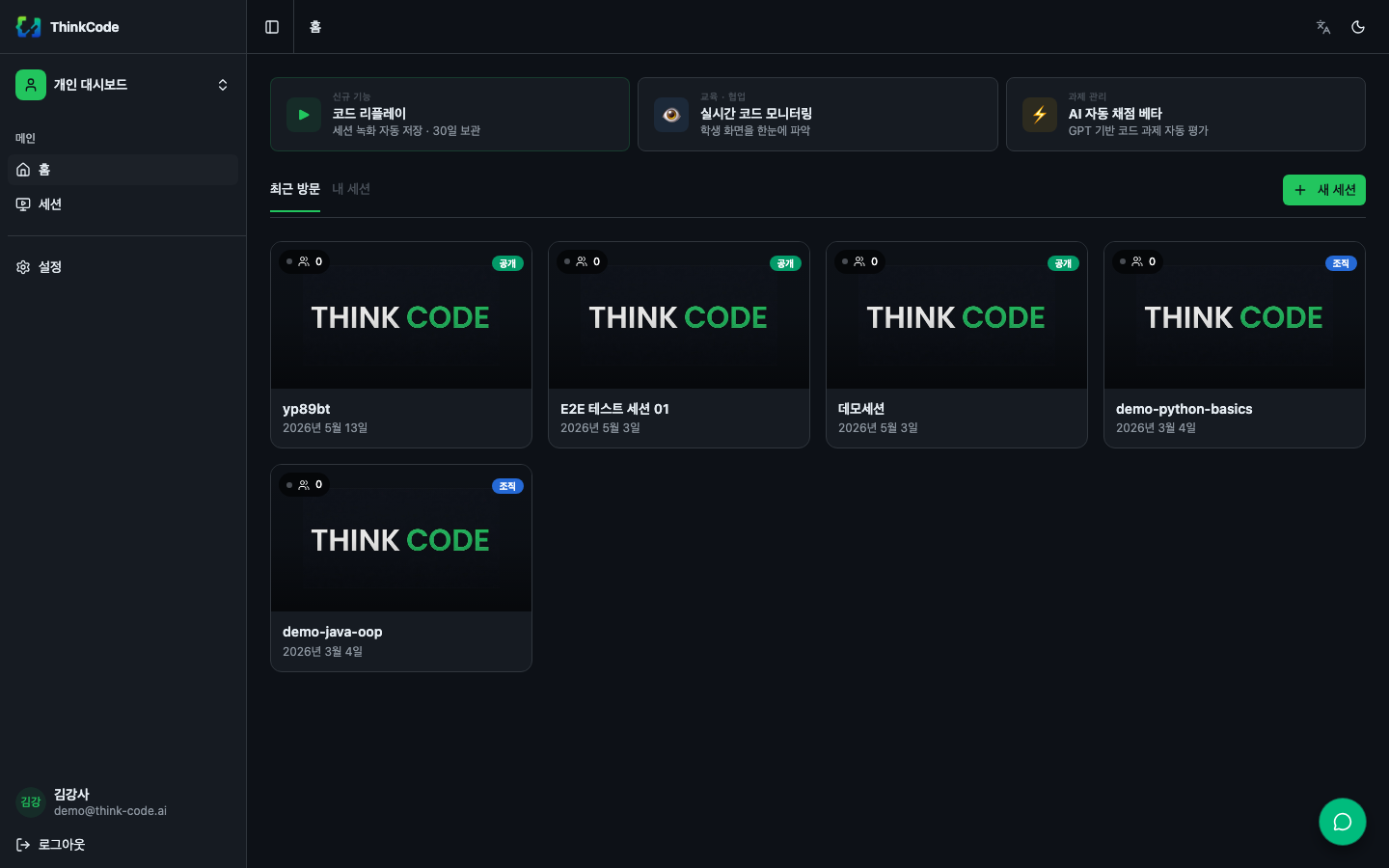Open the demo-java-oop session card
The width and height of the screenshot is (1389, 868).
tap(401, 568)
